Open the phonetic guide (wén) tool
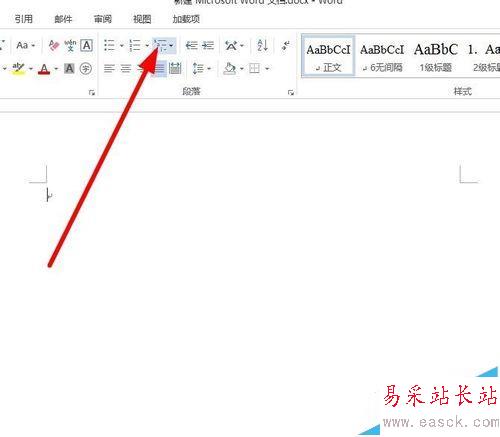Image resolution: width=500 pixels, height=437 pixels. click(70, 45)
